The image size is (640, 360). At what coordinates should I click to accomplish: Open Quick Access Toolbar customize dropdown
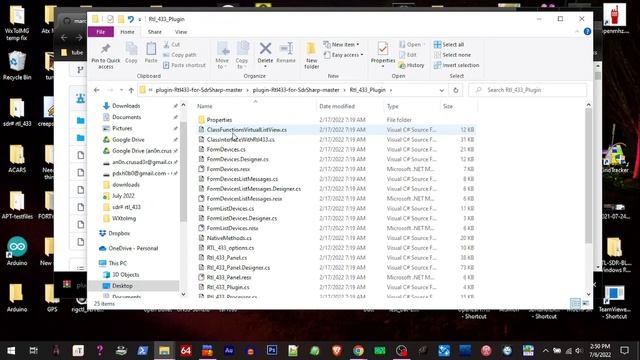coord(140,19)
